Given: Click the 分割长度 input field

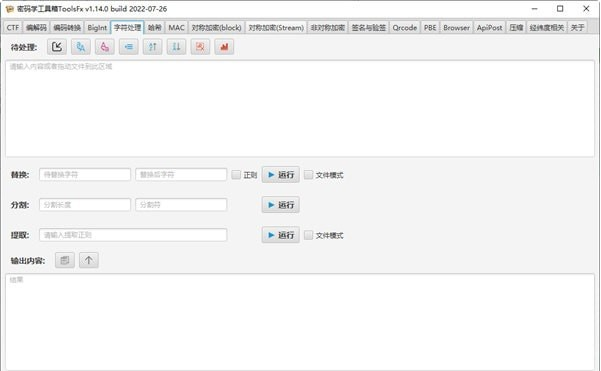Looking at the screenshot, I should pyautogui.click(x=85, y=205).
